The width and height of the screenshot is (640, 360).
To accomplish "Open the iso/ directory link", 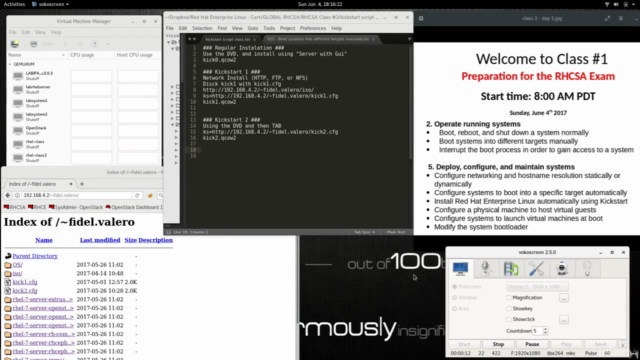I will coord(17,273).
